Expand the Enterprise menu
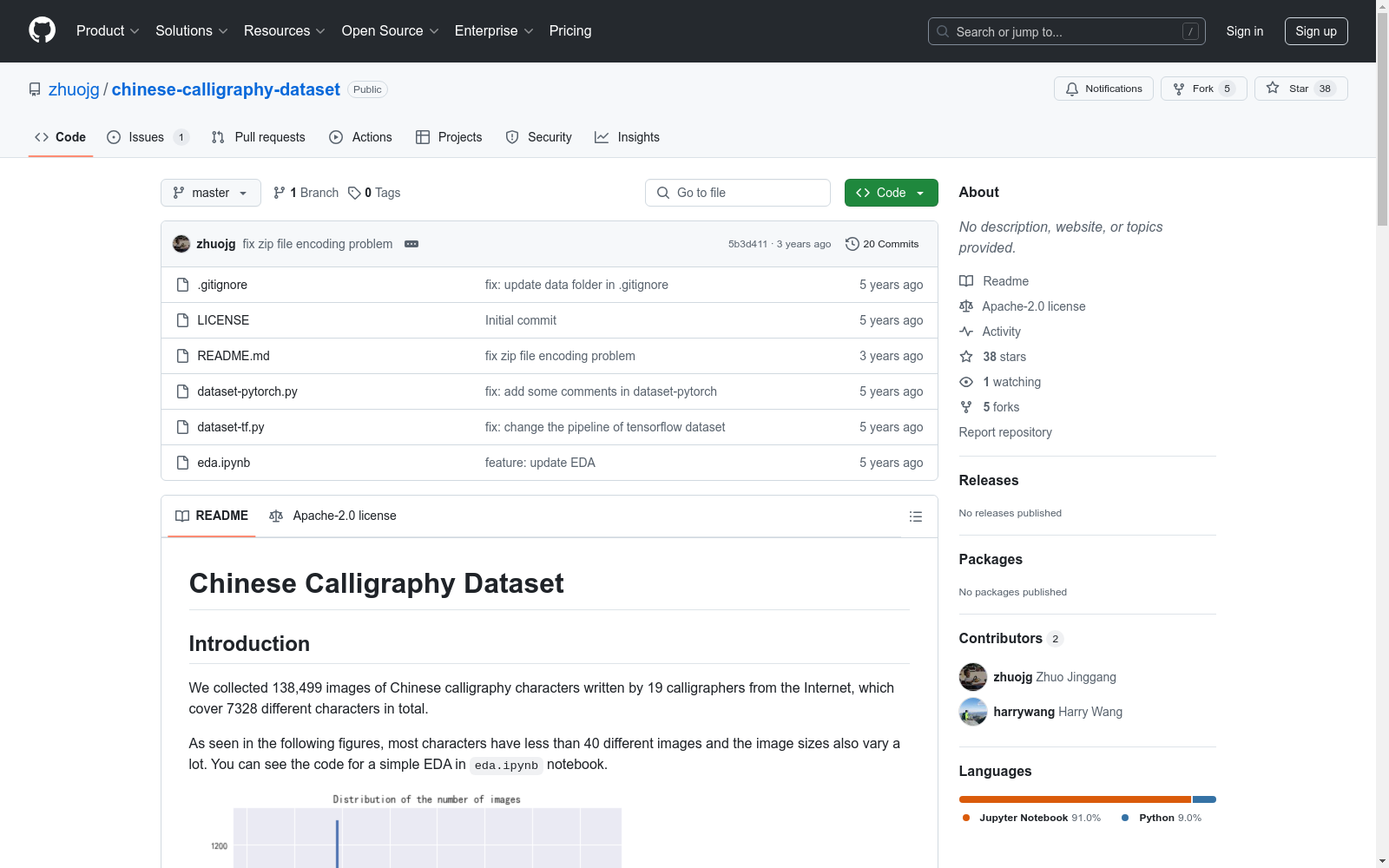Viewport: 1389px width, 868px height. [494, 30]
